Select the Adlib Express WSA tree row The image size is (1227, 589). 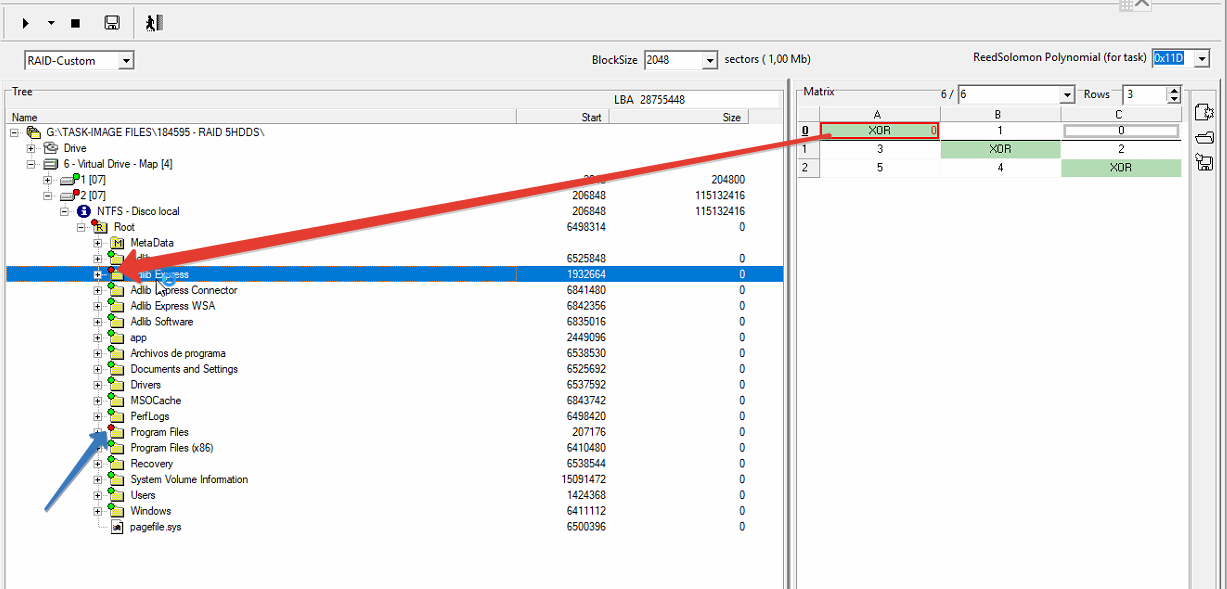(x=393, y=306)
